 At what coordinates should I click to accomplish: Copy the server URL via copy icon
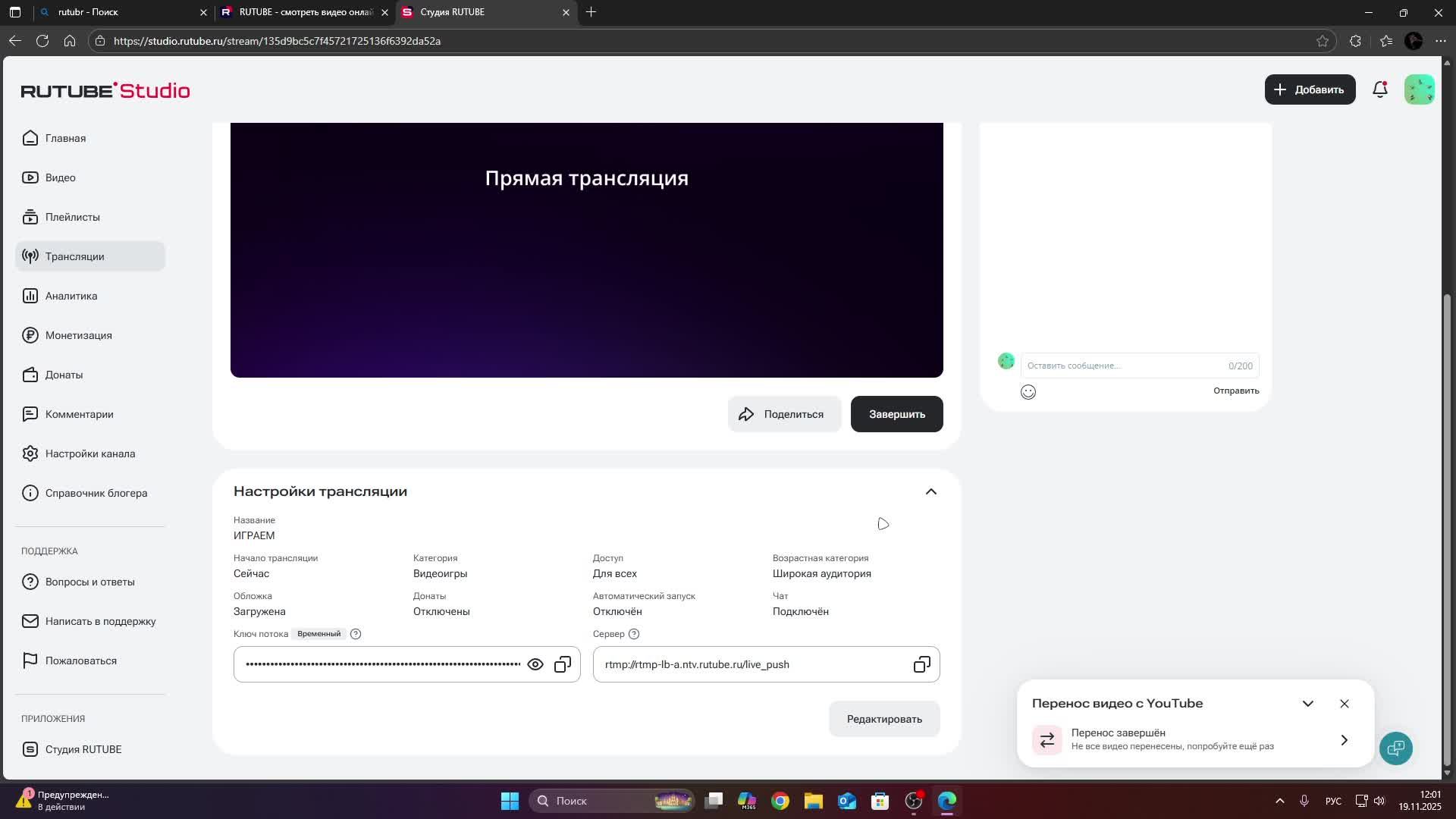921,664
